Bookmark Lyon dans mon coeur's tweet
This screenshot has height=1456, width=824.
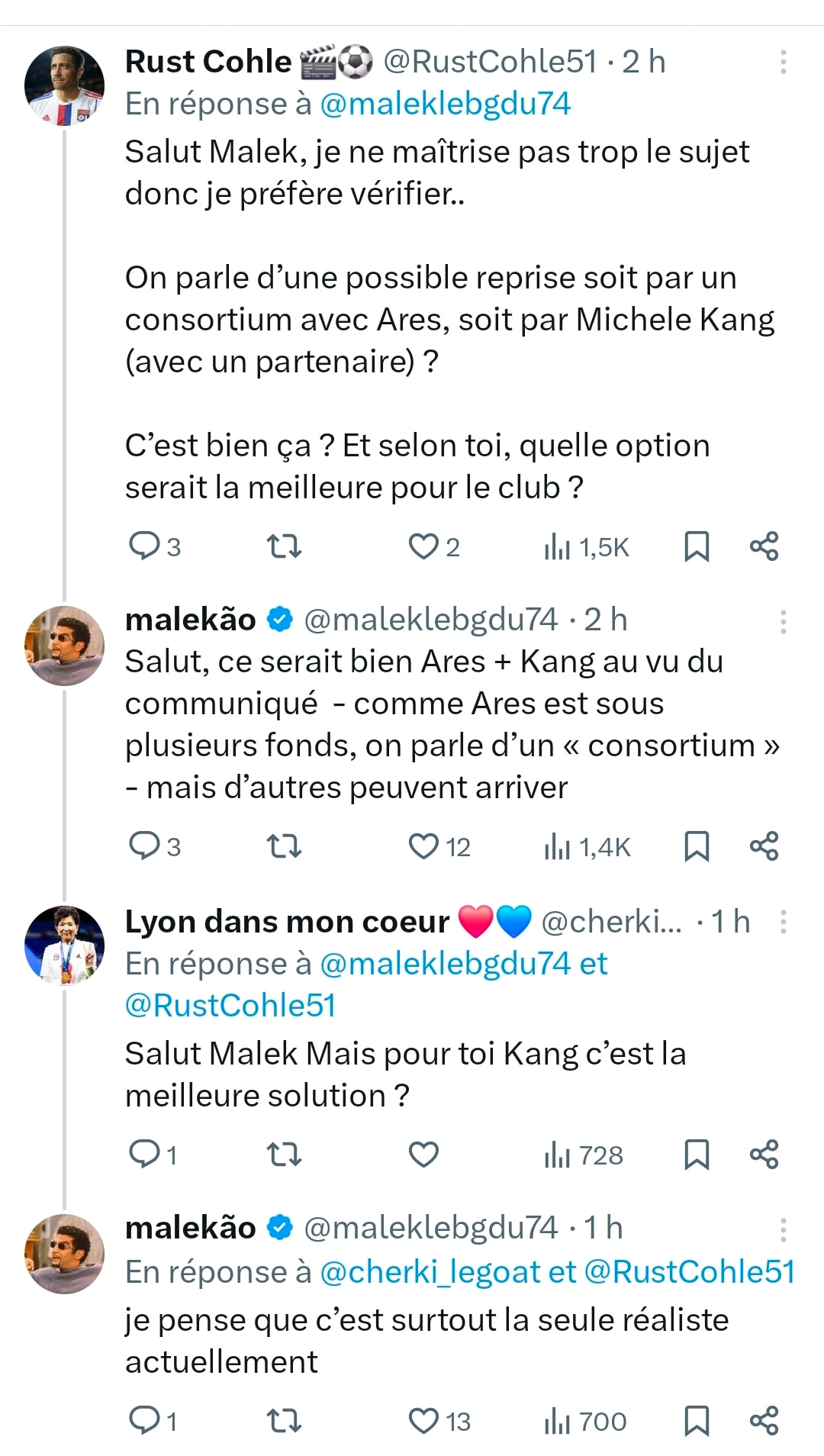click(696, 1155)
